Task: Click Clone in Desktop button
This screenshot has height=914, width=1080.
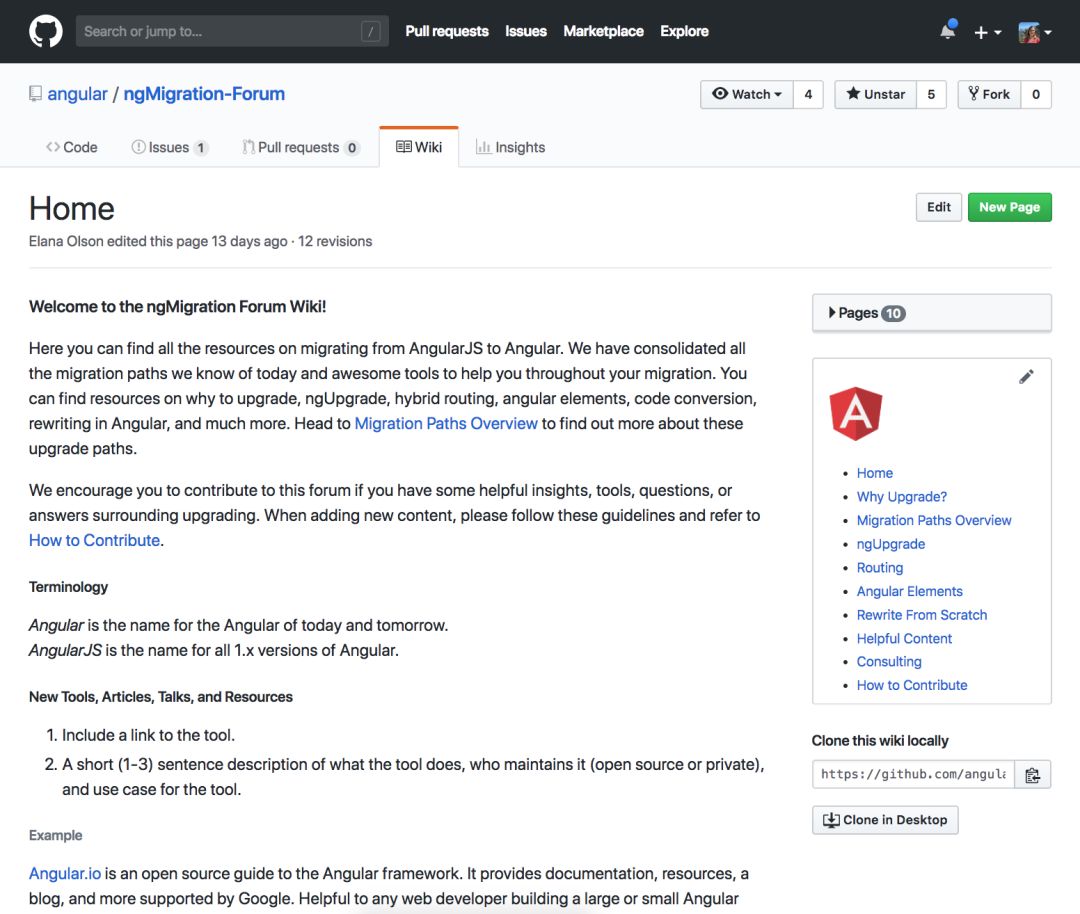Action: tap(885, 820)
